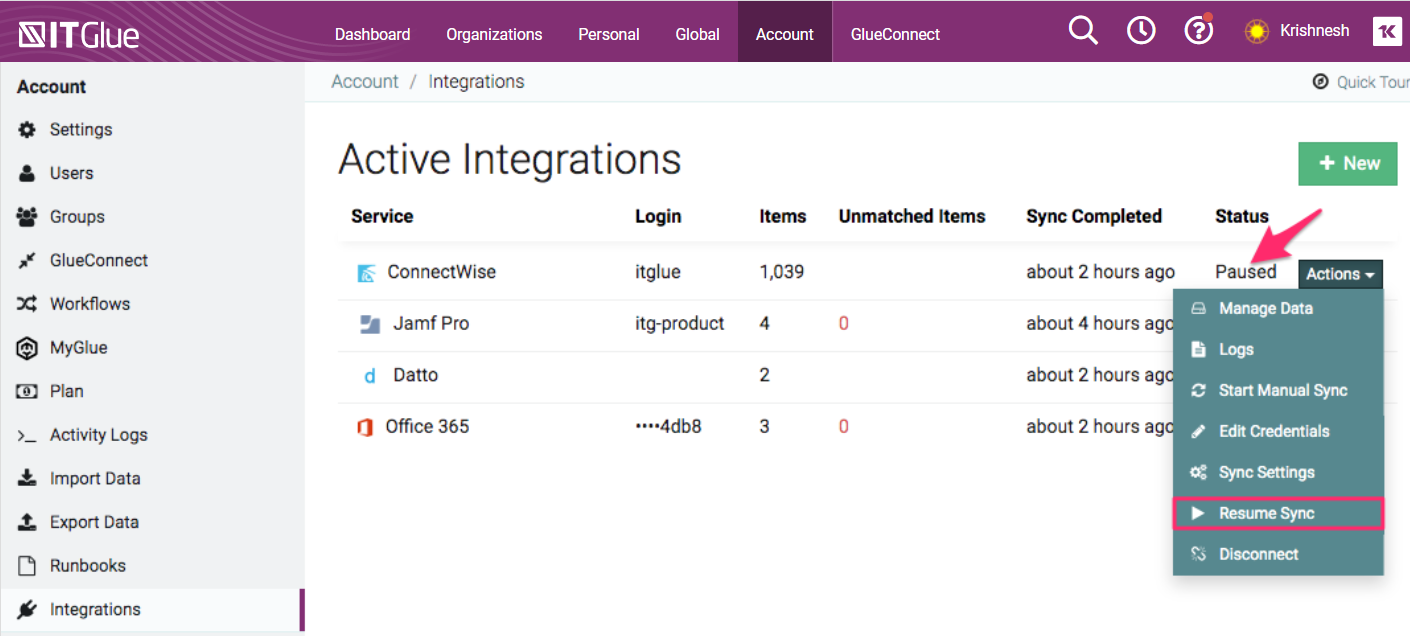Open Users in the sidebar
This screenshot has width=1410, height=636.
coord(71,173)
